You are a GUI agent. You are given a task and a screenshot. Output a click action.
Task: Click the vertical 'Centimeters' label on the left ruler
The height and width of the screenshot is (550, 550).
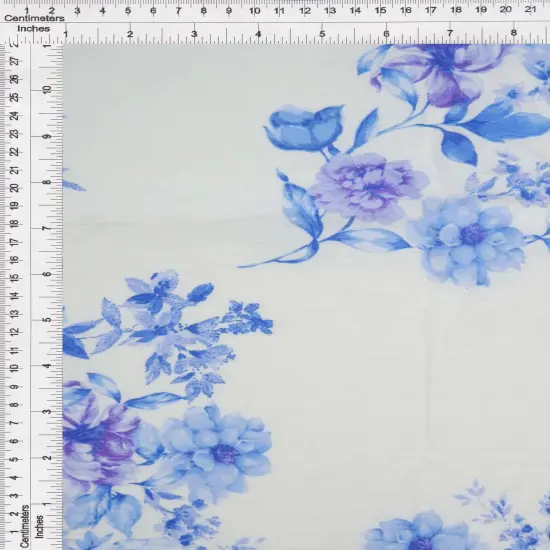[24, 526]
